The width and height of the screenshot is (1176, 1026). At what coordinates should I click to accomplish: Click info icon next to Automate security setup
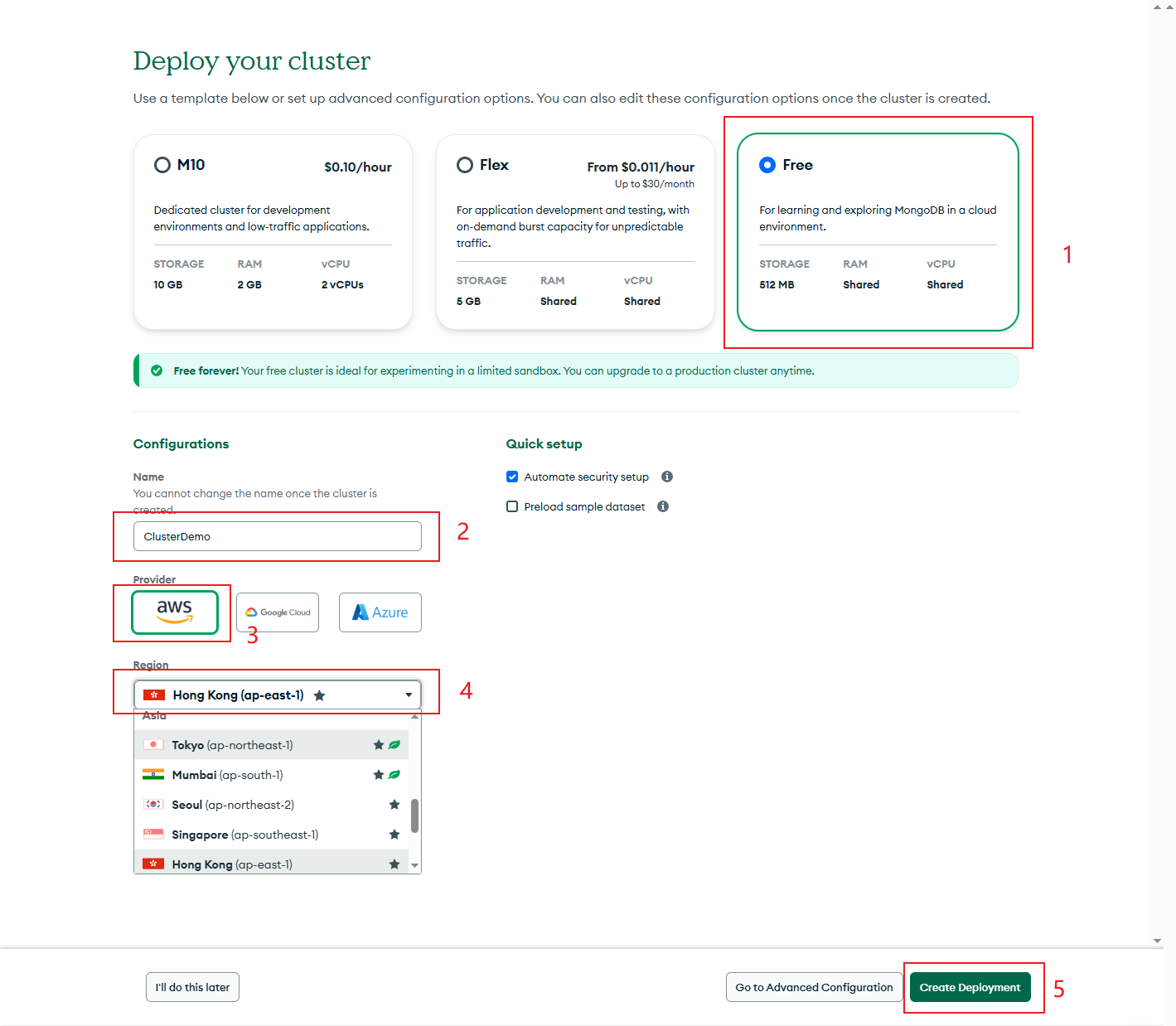click(x=667, y=477)
